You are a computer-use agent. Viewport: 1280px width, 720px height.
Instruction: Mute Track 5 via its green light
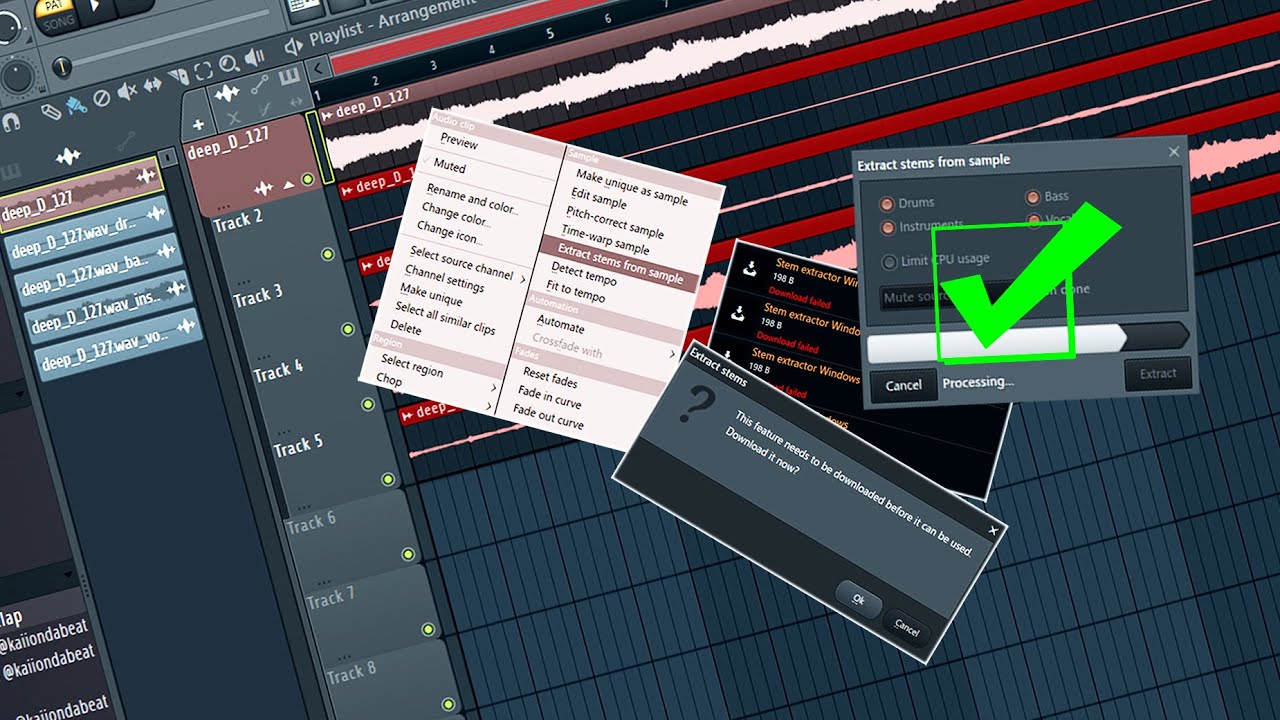[x=388, y=479]
